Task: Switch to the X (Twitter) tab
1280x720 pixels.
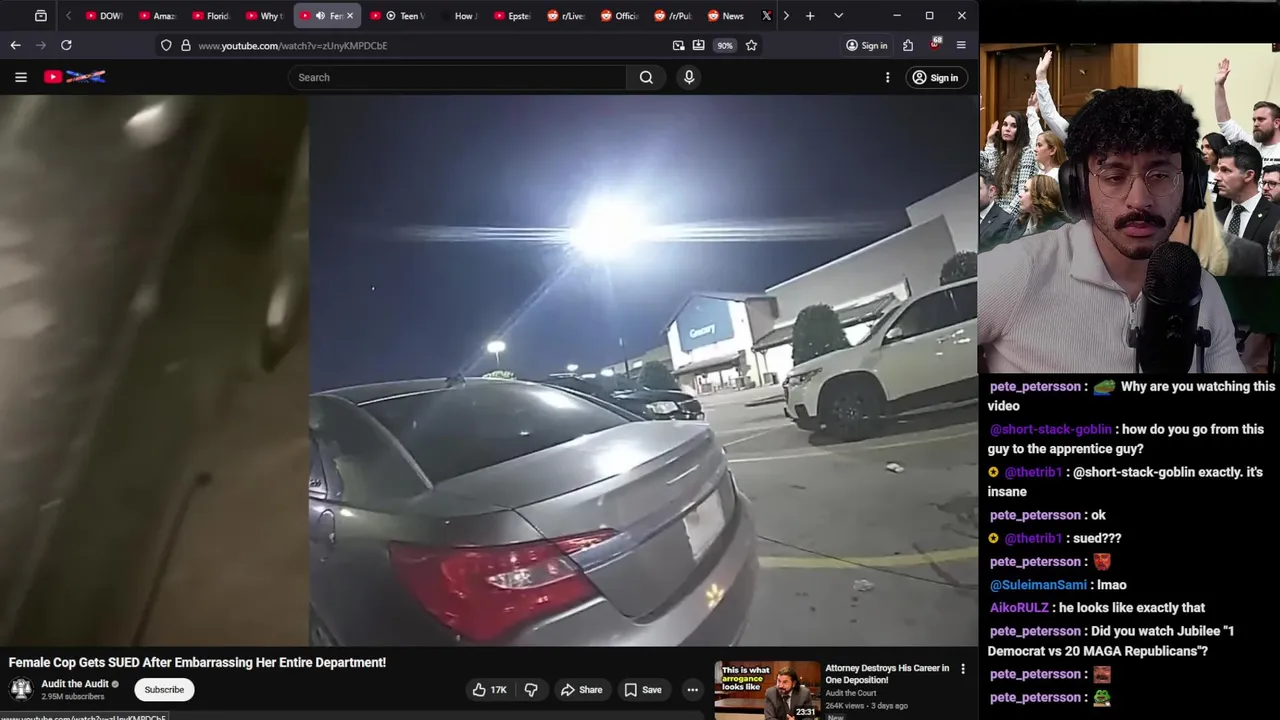Action: [x=766, y=16]
